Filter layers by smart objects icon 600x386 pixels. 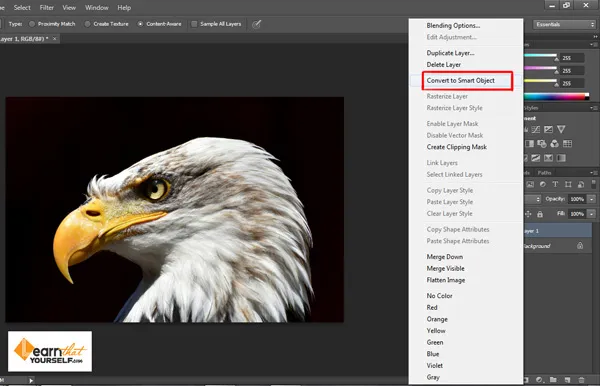tap(580, 184)
